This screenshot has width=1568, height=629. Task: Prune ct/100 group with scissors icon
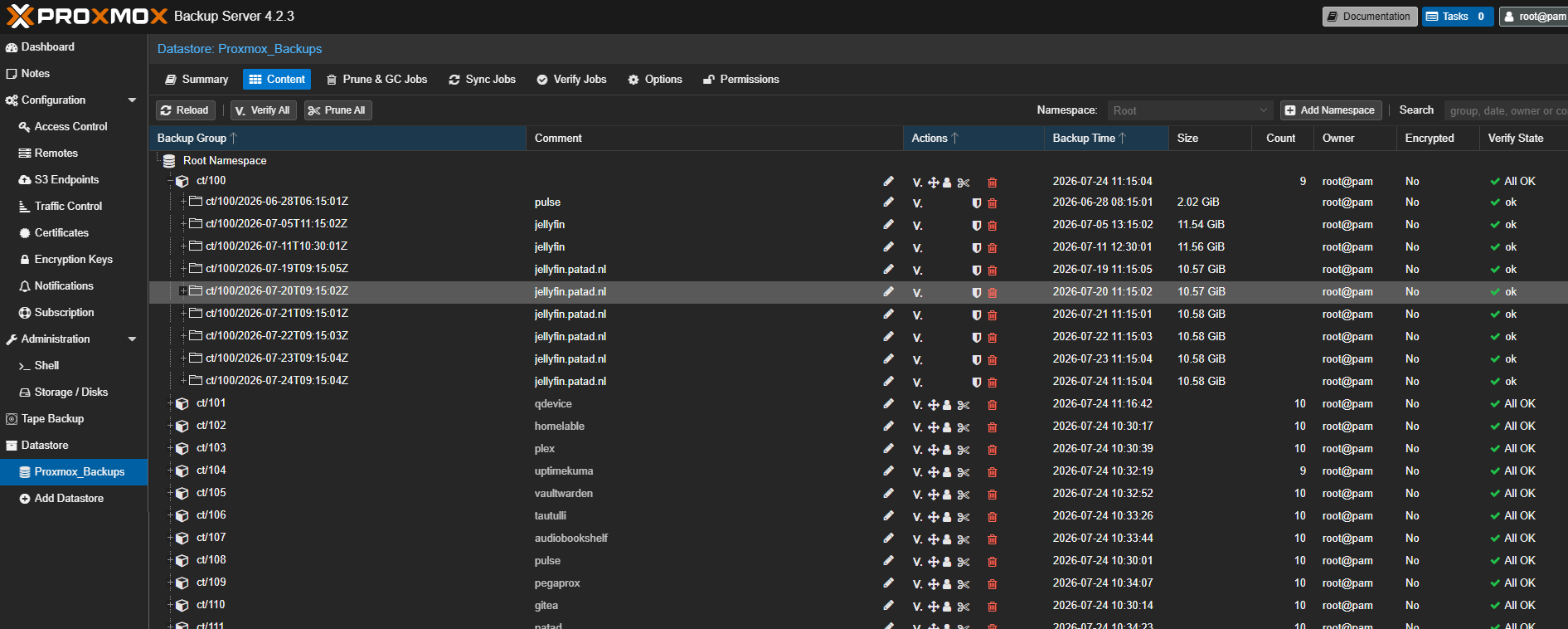[963, 183]
